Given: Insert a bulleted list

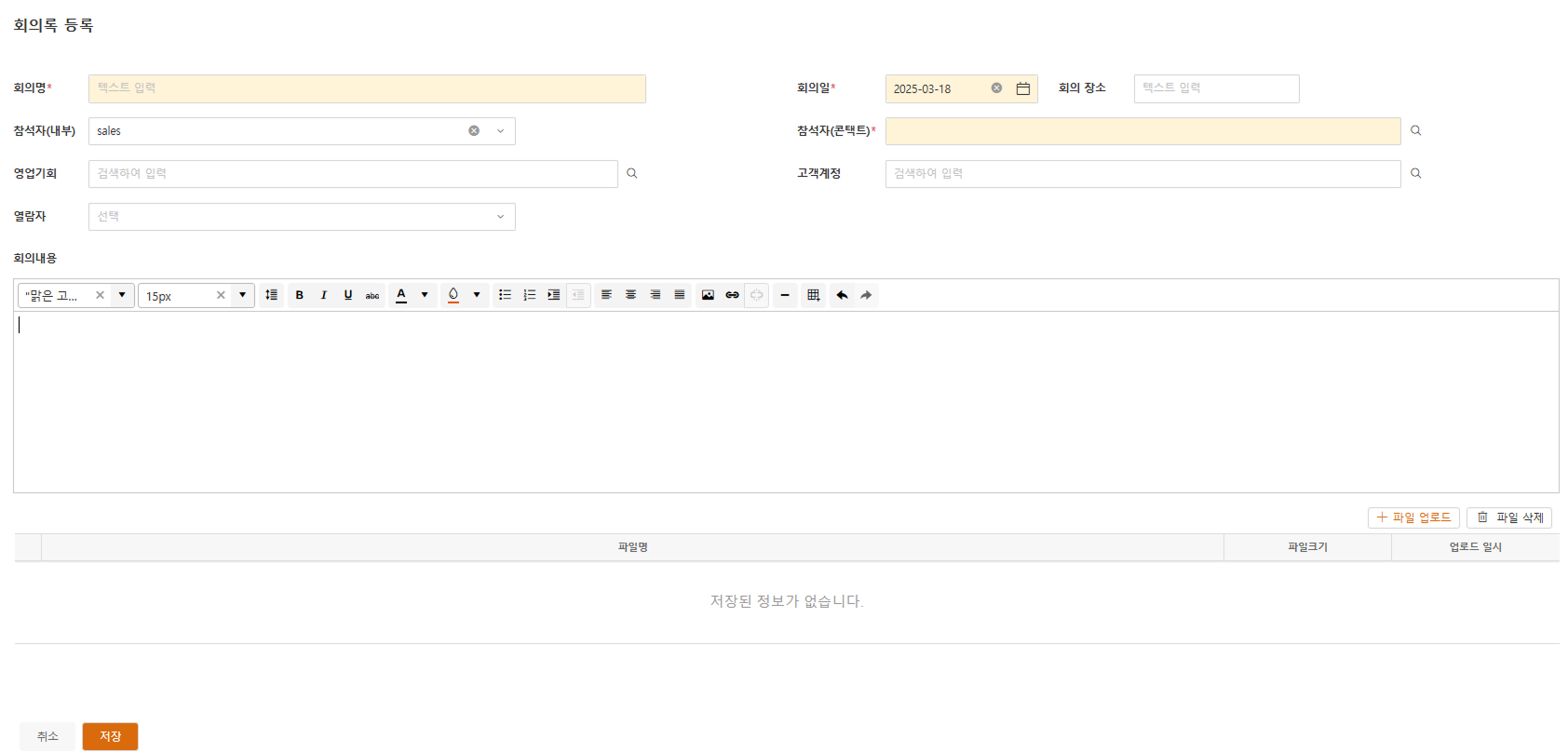Looking at the screenshot, I should [x=505, y=295].
